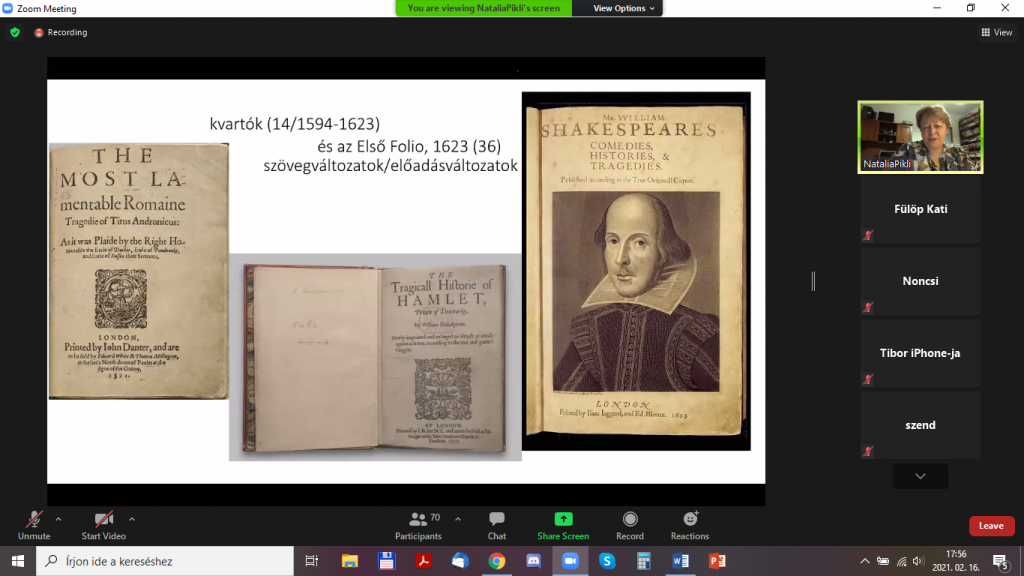This screenshot has height=576, width=1024.
Task: Open the Windows Start menu
Action: pos(18,561)
